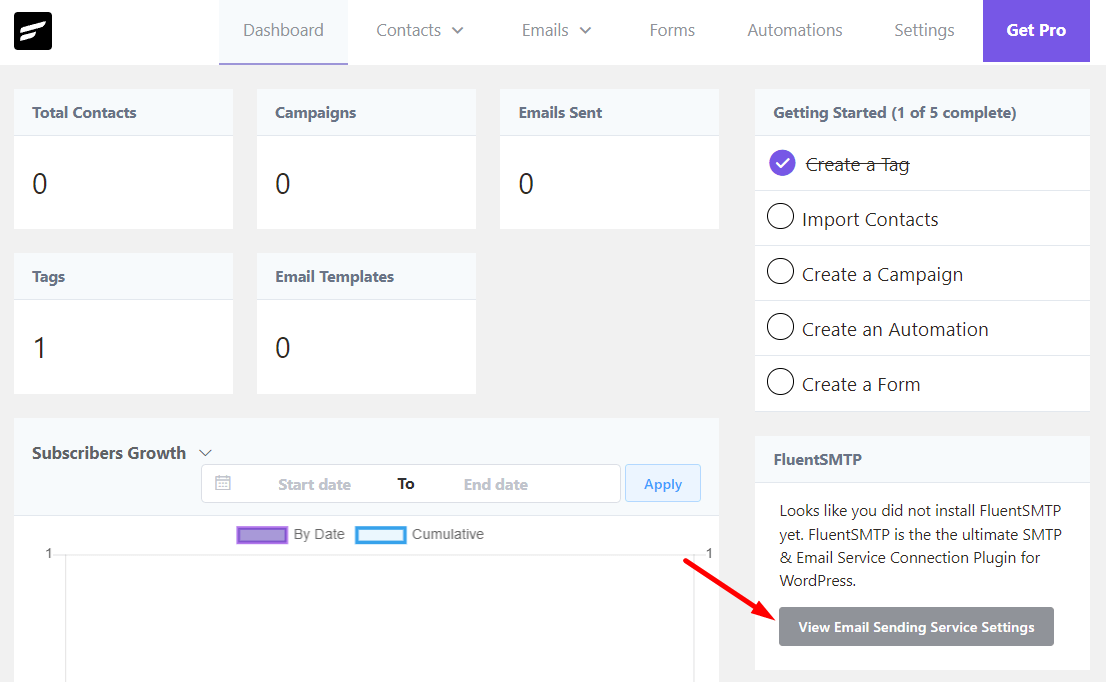Open the Automations tab
1106x682 pixels.
795,30
